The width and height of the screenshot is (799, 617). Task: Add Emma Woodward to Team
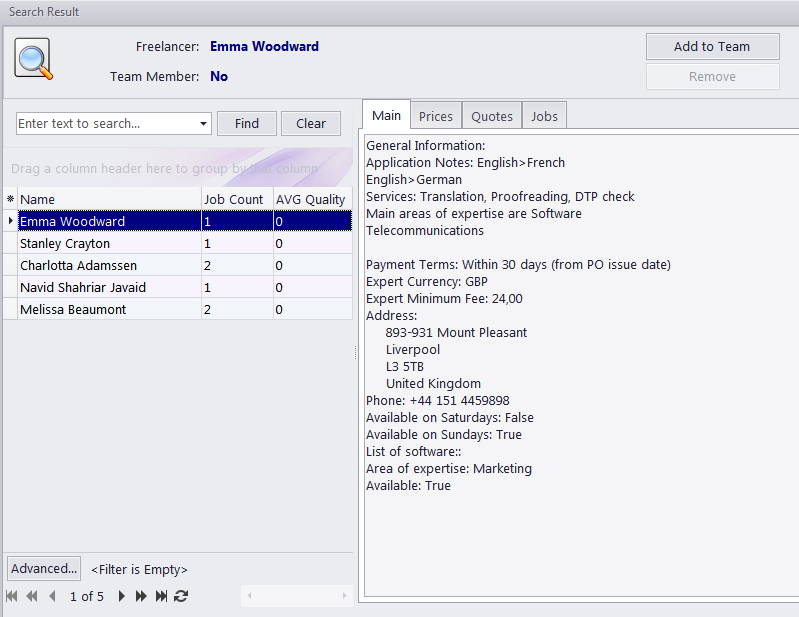712,46
